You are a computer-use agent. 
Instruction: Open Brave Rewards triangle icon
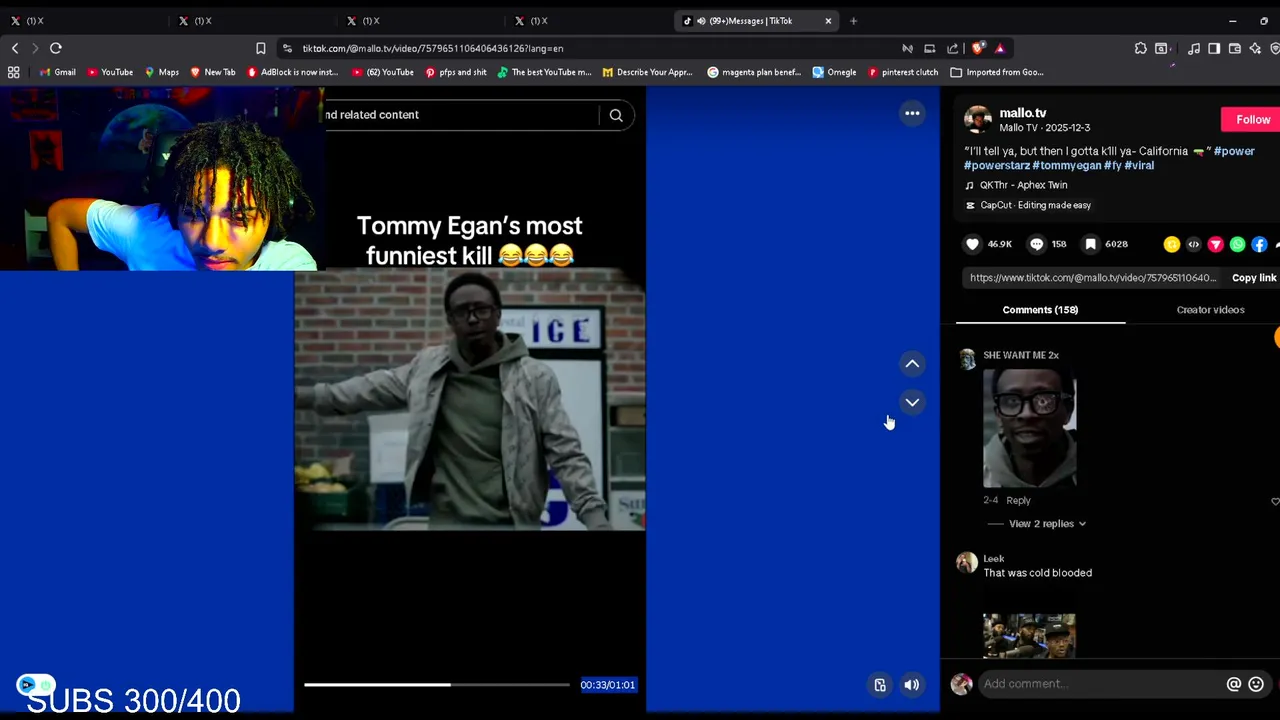click(999, 48)
